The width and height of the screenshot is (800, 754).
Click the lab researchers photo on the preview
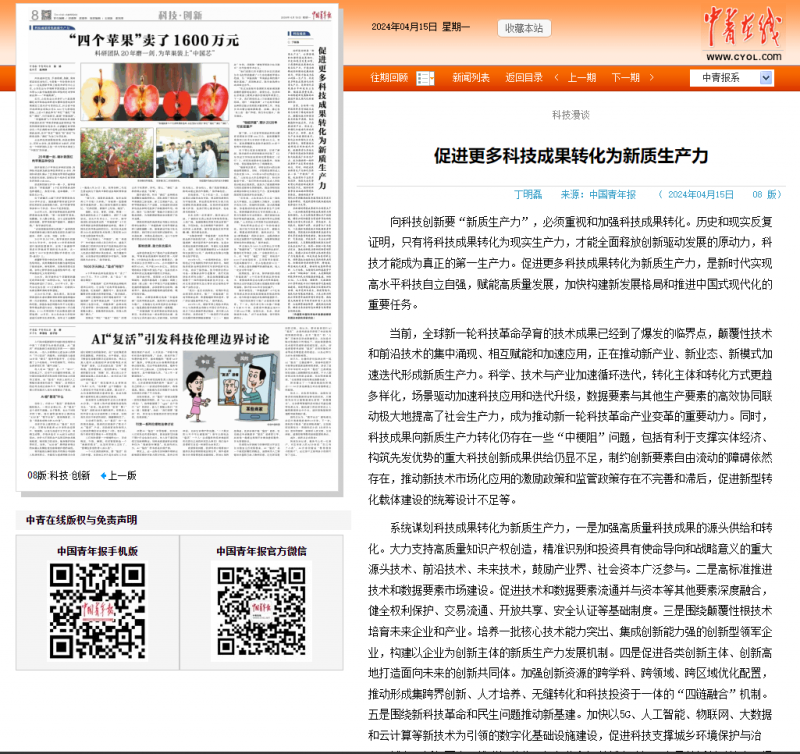pos(192,153)
